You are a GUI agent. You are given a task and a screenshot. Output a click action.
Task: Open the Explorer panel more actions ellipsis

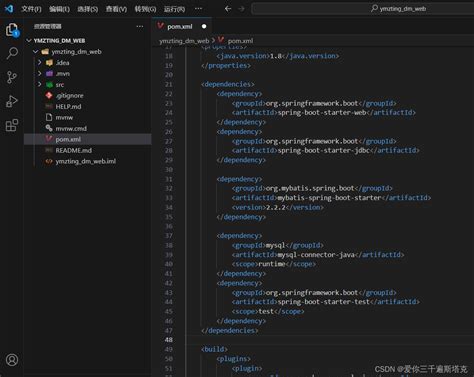click(x=140, y=26)
